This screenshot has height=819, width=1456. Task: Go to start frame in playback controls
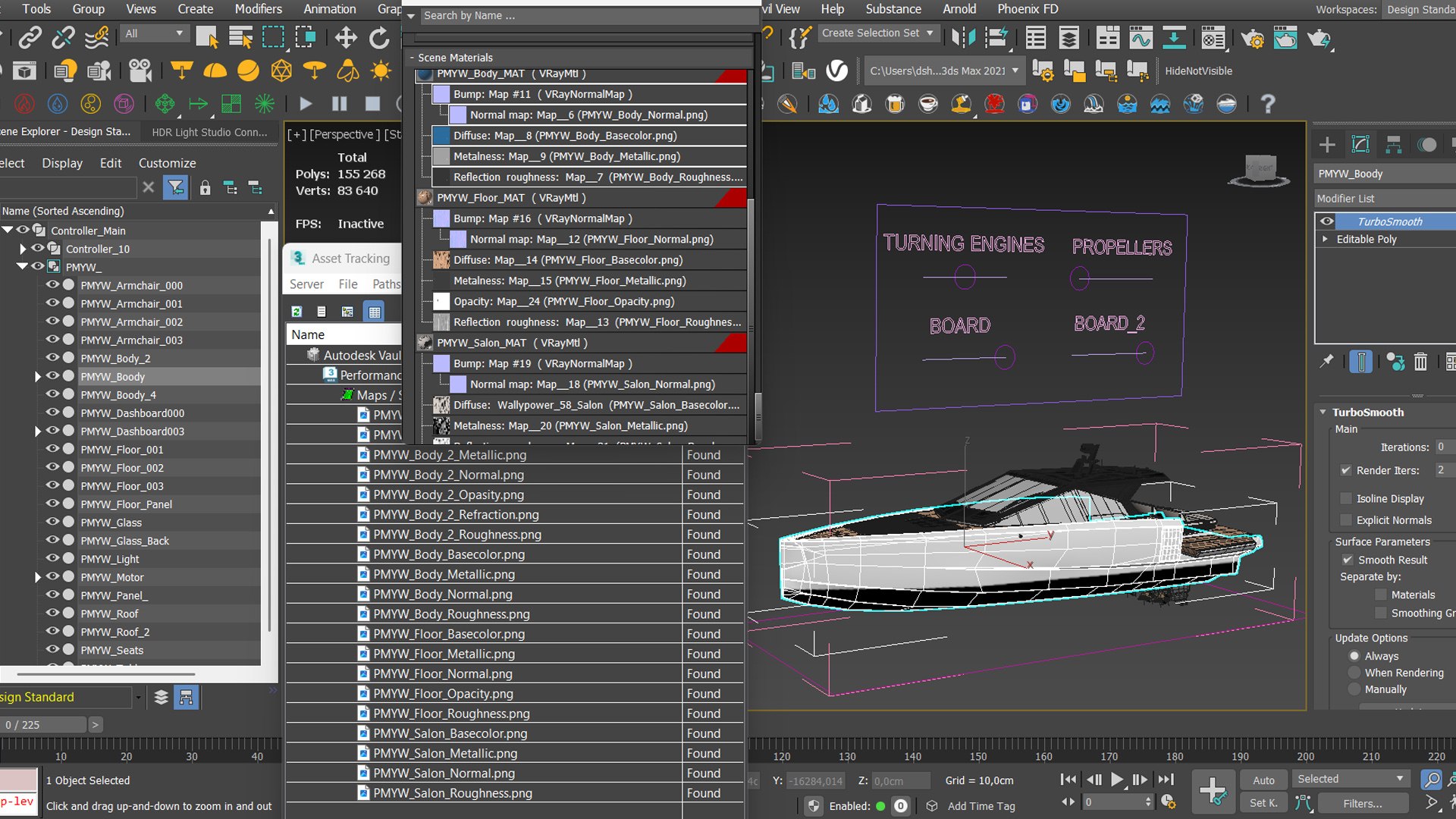(1068, 779)
